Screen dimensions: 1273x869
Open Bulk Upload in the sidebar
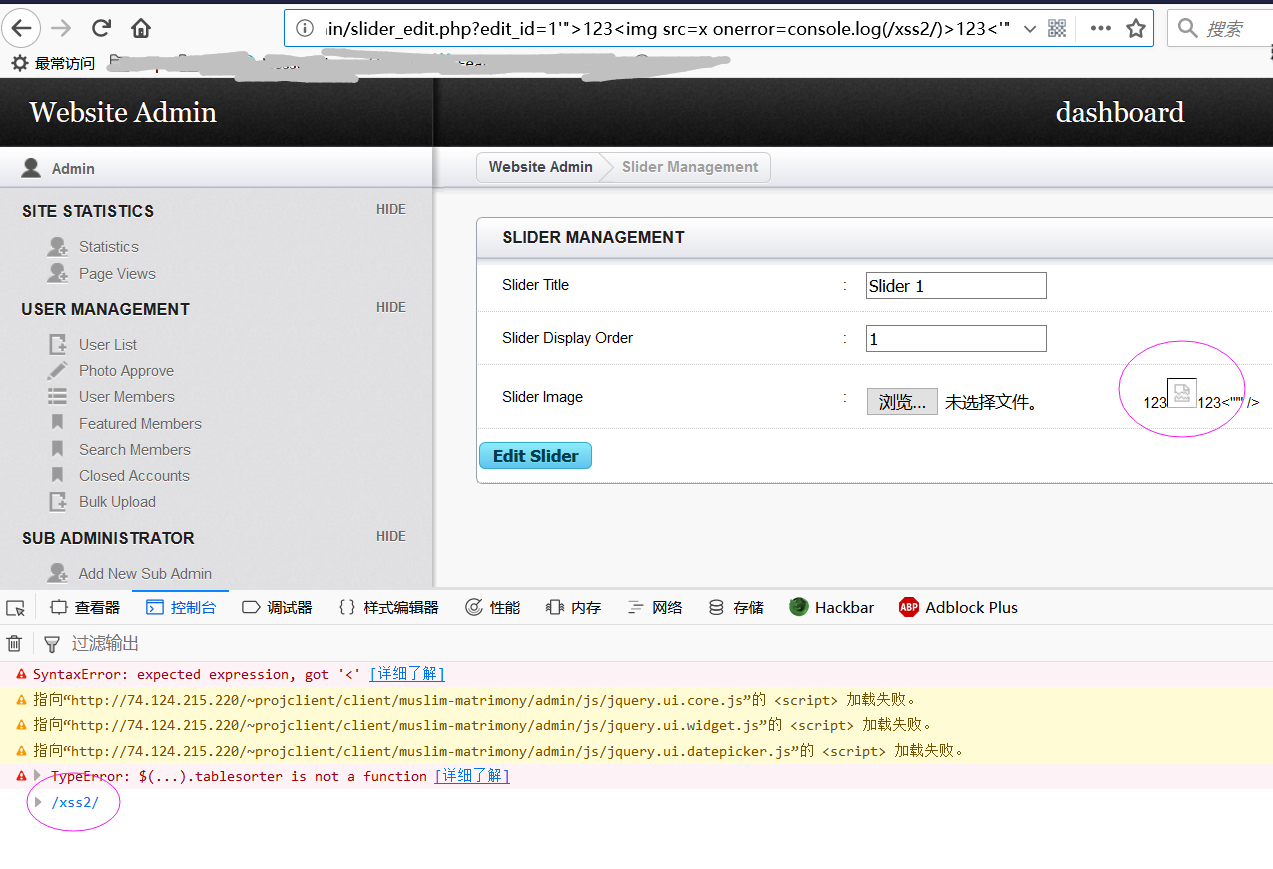(117, 501)
